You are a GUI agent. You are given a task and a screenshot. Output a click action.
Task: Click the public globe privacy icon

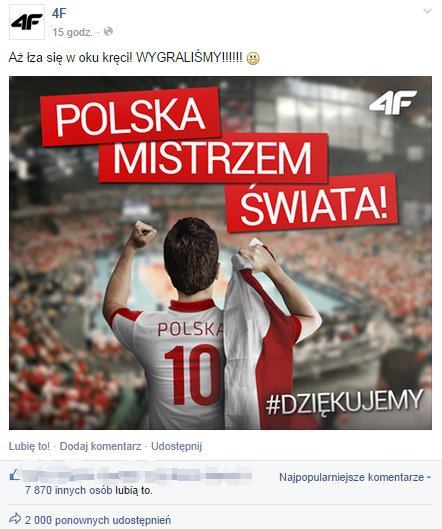(x=108, y=32)
